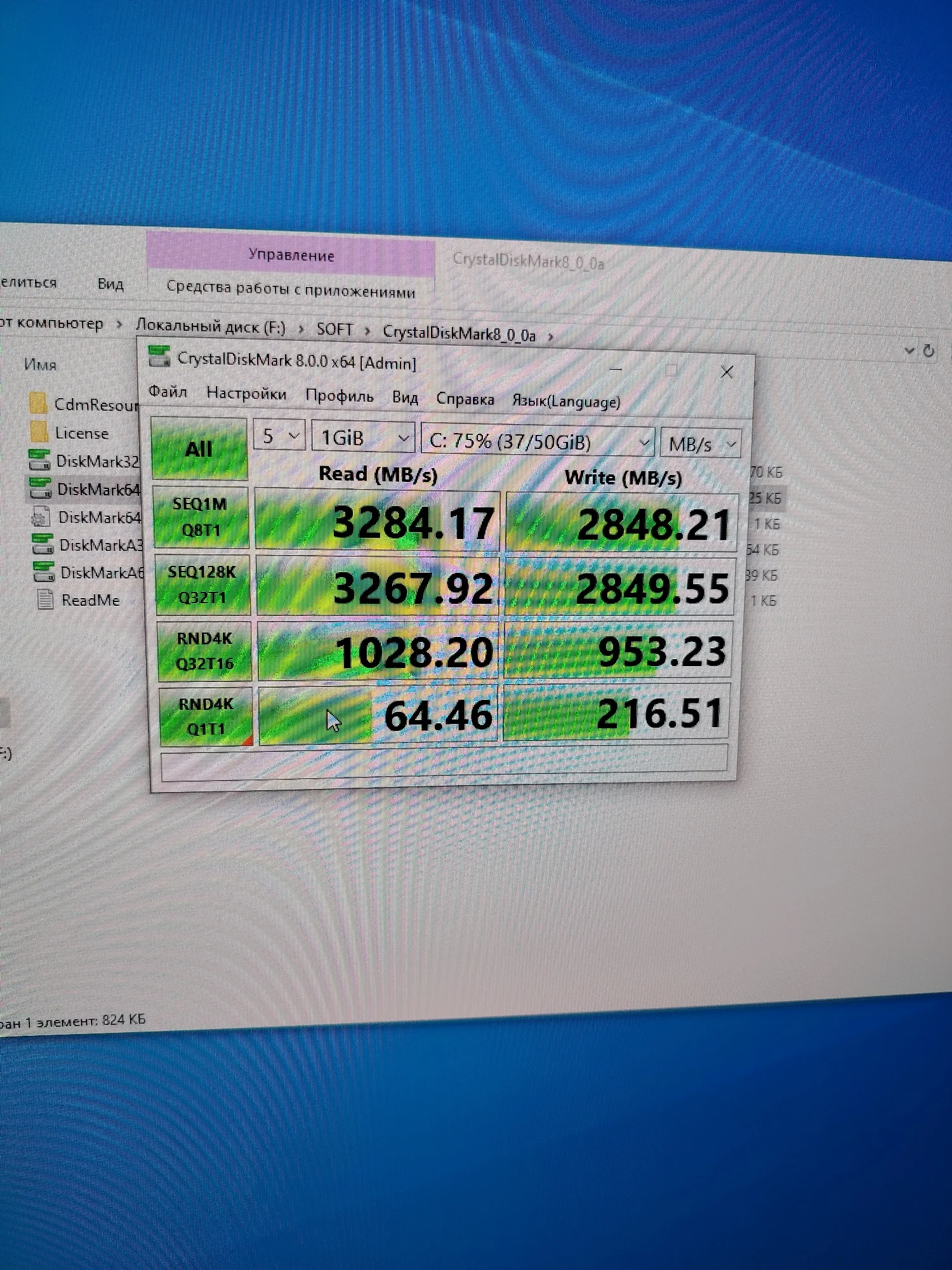
Task: Open the Профиль menu
Action: [340, 396]
